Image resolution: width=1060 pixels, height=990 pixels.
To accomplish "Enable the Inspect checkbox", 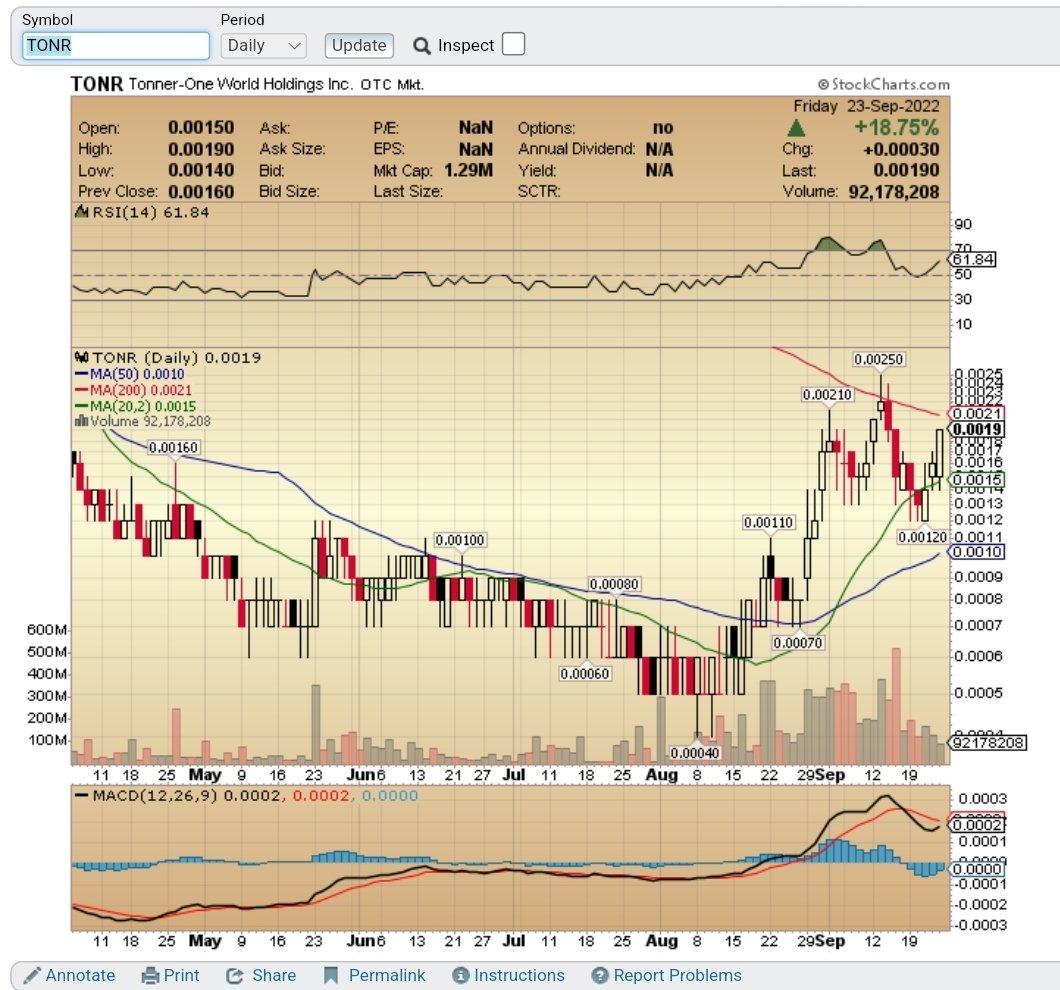I will [513, 45].
